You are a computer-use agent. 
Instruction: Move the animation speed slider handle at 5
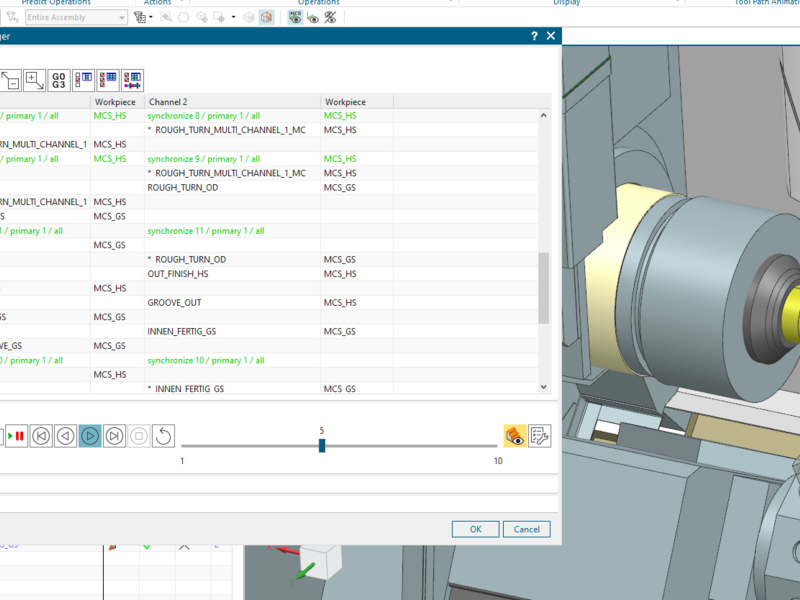322,445
